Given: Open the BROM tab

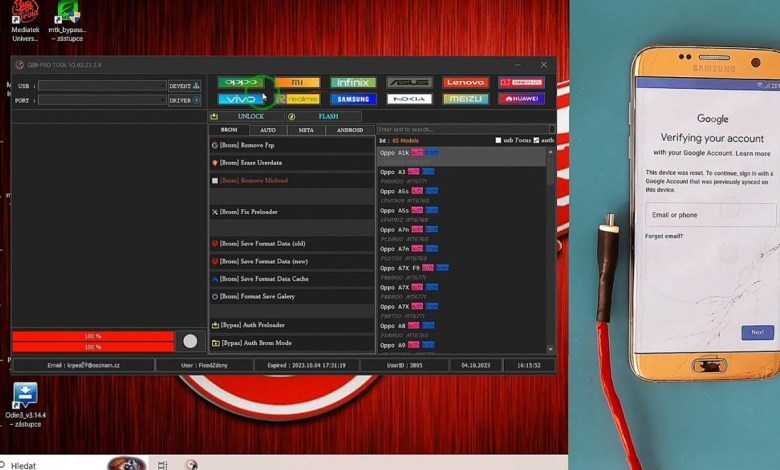Looking at the screenshot, I should pos(229,130).
